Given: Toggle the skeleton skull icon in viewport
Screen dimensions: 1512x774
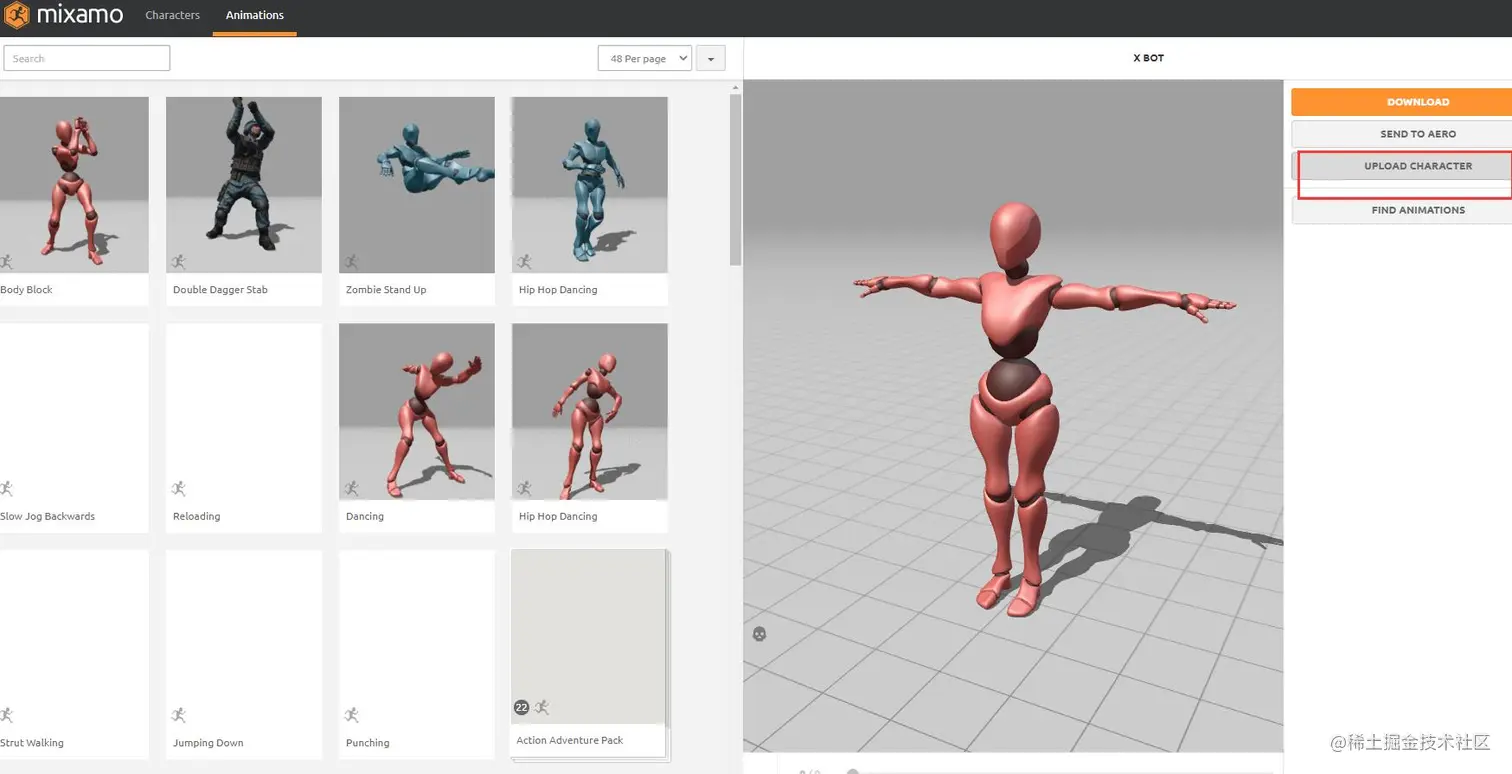Looking at the screenshot, I should point(760,634).
